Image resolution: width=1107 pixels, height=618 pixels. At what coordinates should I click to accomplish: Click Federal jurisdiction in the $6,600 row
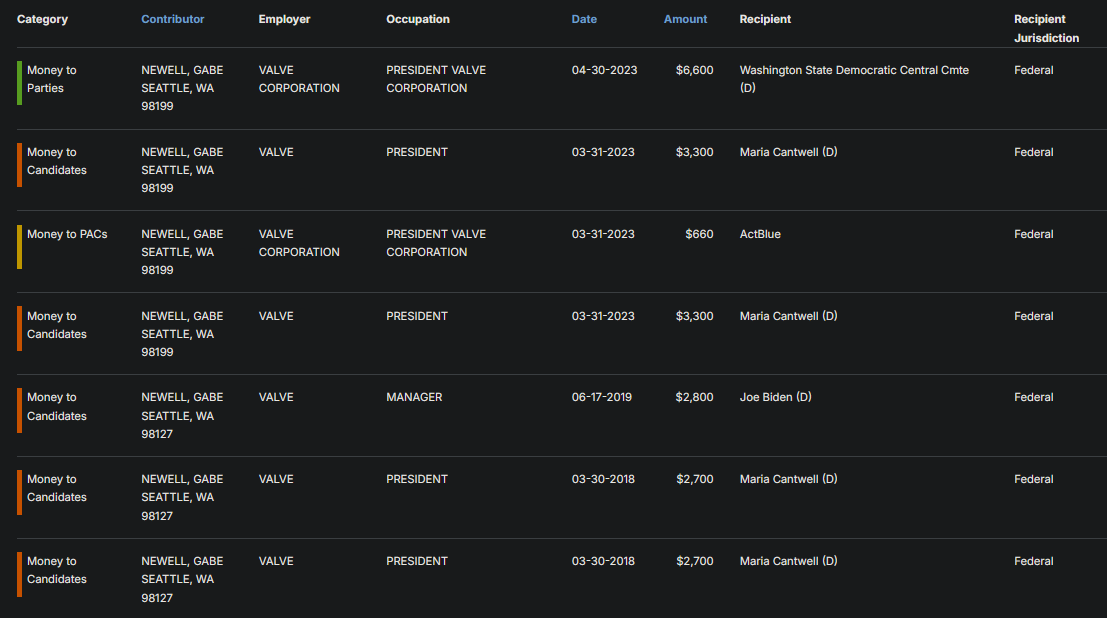tap(1034, 70)
